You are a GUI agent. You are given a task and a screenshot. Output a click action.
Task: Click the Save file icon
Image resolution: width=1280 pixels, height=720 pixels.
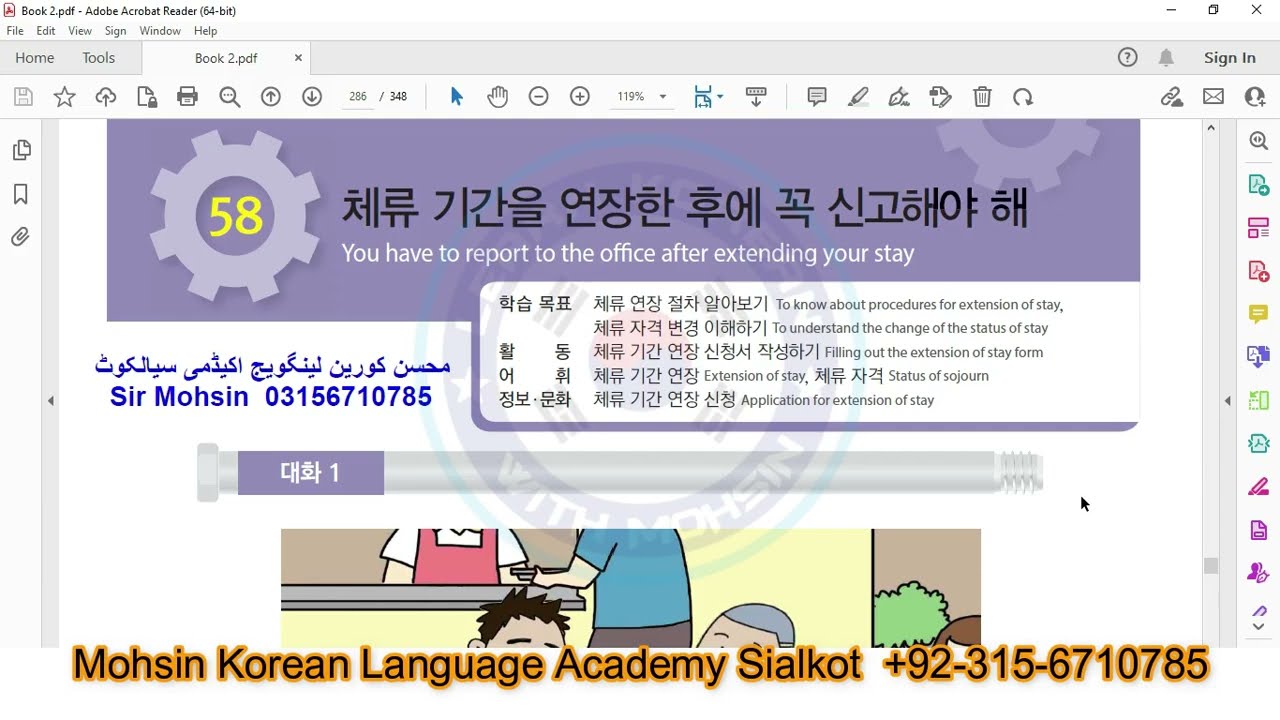coord(23,97)
